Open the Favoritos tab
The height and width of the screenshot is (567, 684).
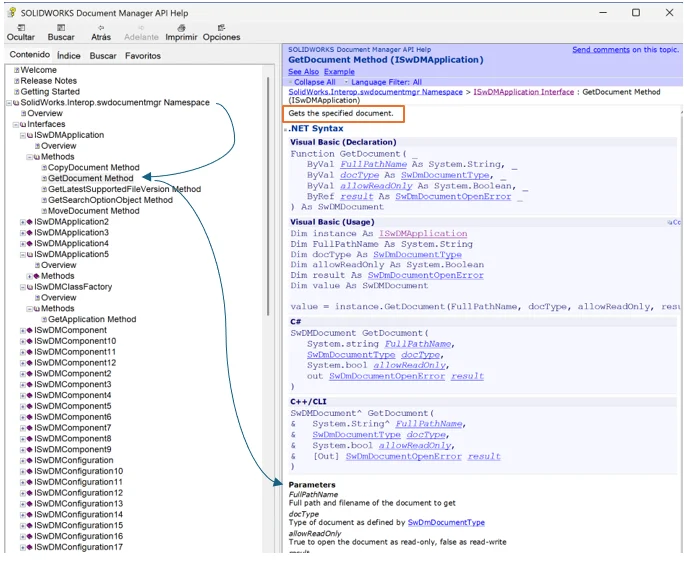tap(143, 56)
